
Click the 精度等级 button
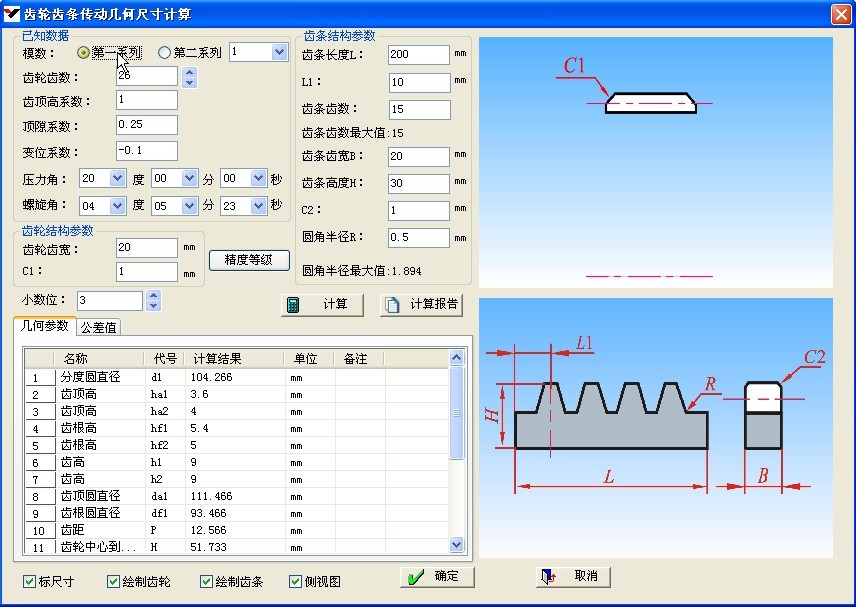249,260
